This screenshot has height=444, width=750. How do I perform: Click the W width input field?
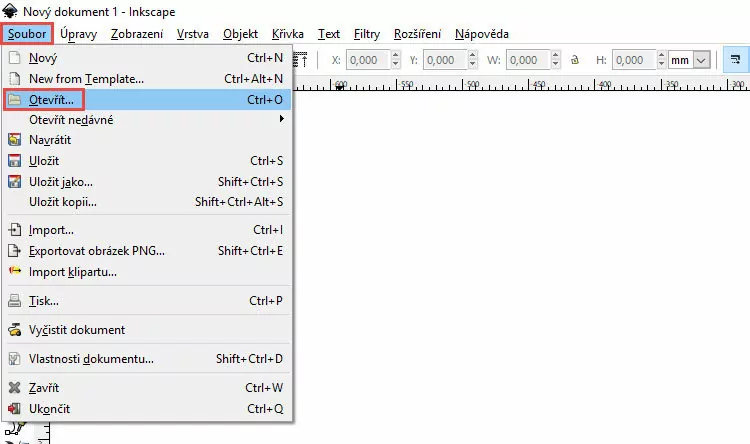528,60
